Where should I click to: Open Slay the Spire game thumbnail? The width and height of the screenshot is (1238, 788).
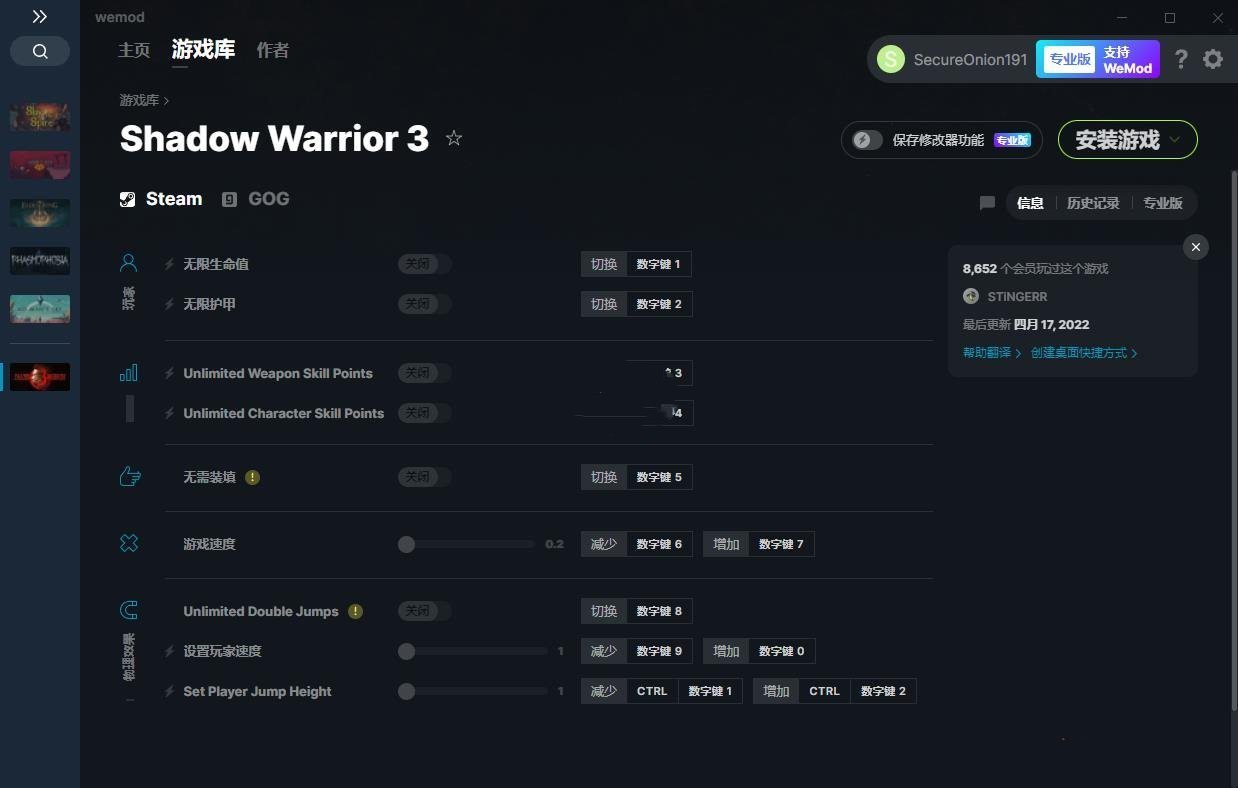[x=40, y=117]
